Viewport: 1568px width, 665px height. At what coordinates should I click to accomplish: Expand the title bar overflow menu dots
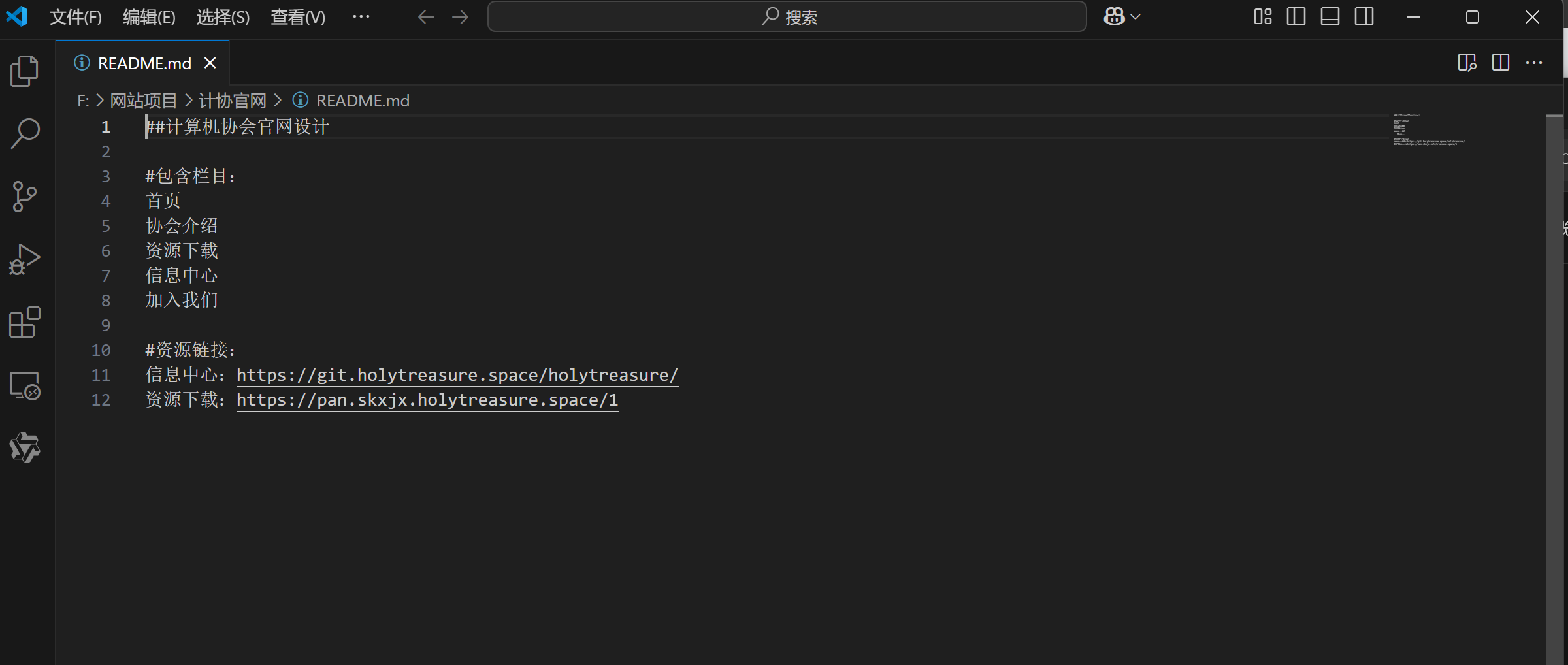click(x=361, y=17)
